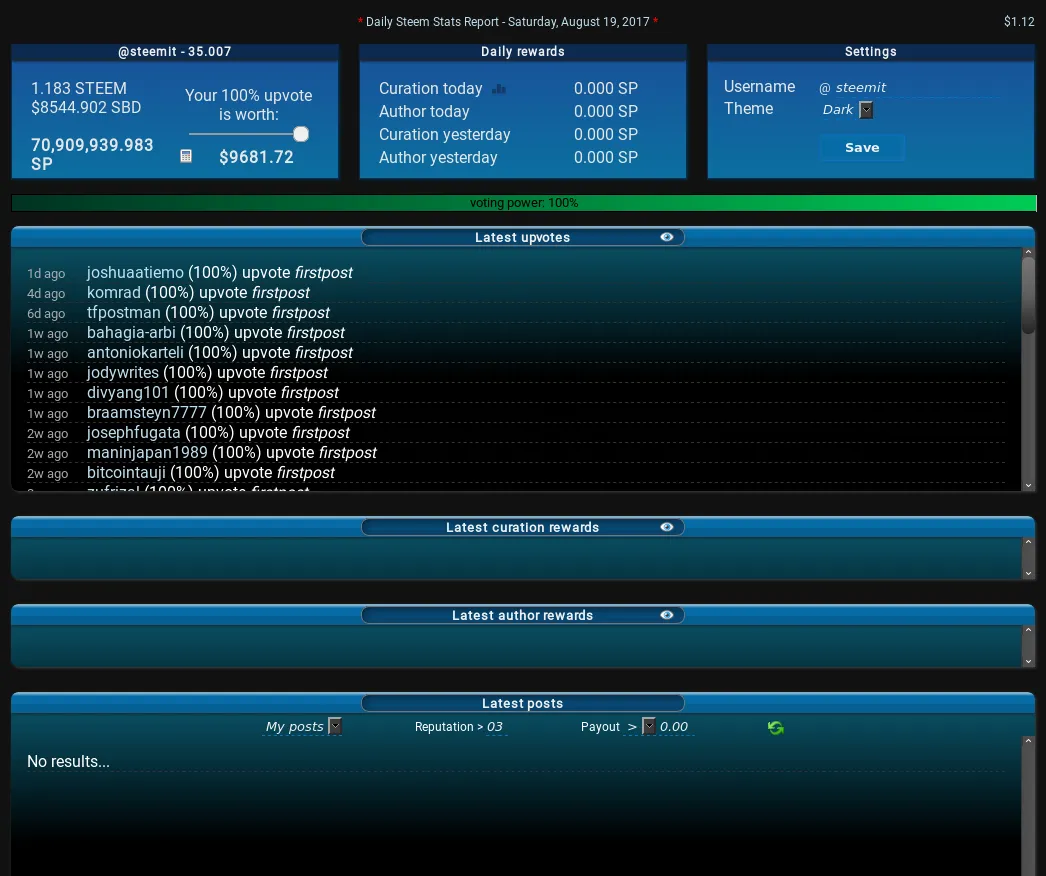Click the voting power progress bar
The width and height of the screenshot is (1046, 876).
tap(524, 203)
